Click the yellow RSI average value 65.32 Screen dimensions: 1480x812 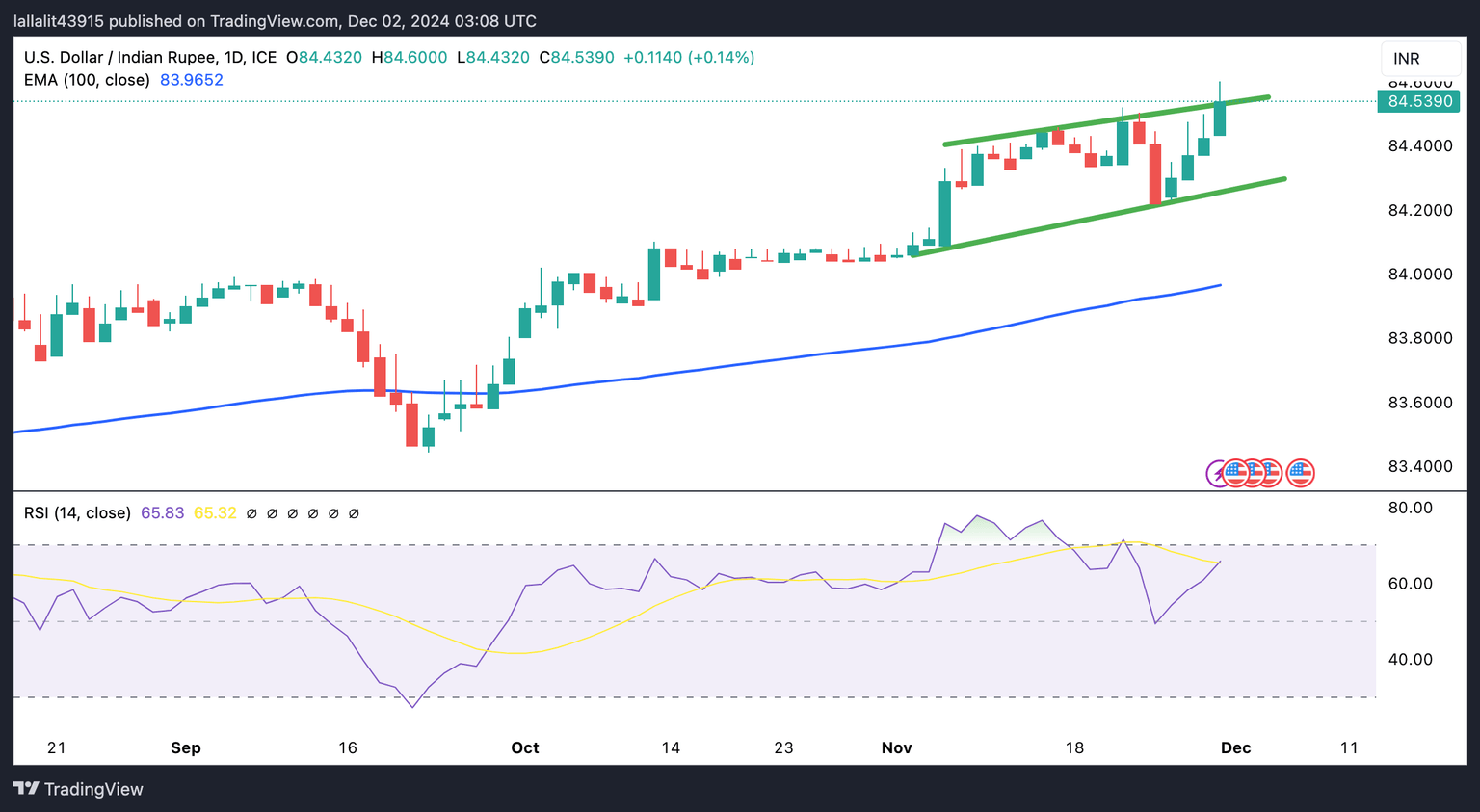[x=215, y=513]
